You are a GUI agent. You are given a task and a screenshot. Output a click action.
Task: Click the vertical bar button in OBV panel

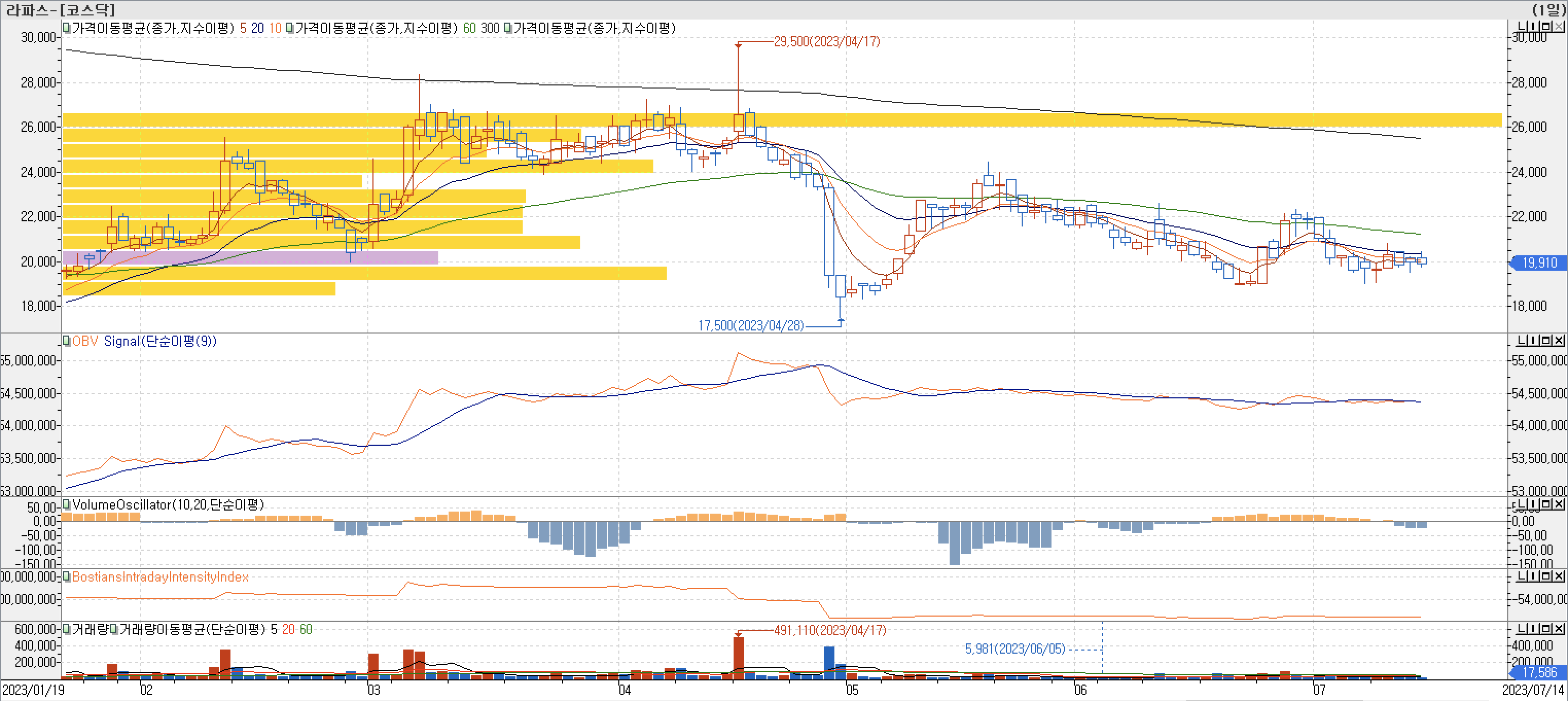tap(1534, 340)
